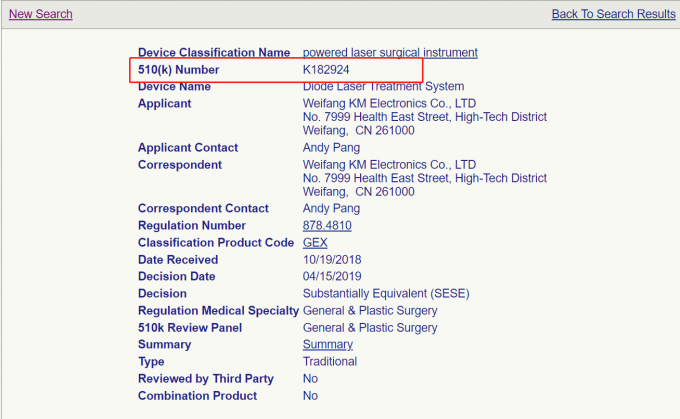The width and height of the screenshot is (680, 419).
Task: Open the GEX product code link
Action: [315, 243]
